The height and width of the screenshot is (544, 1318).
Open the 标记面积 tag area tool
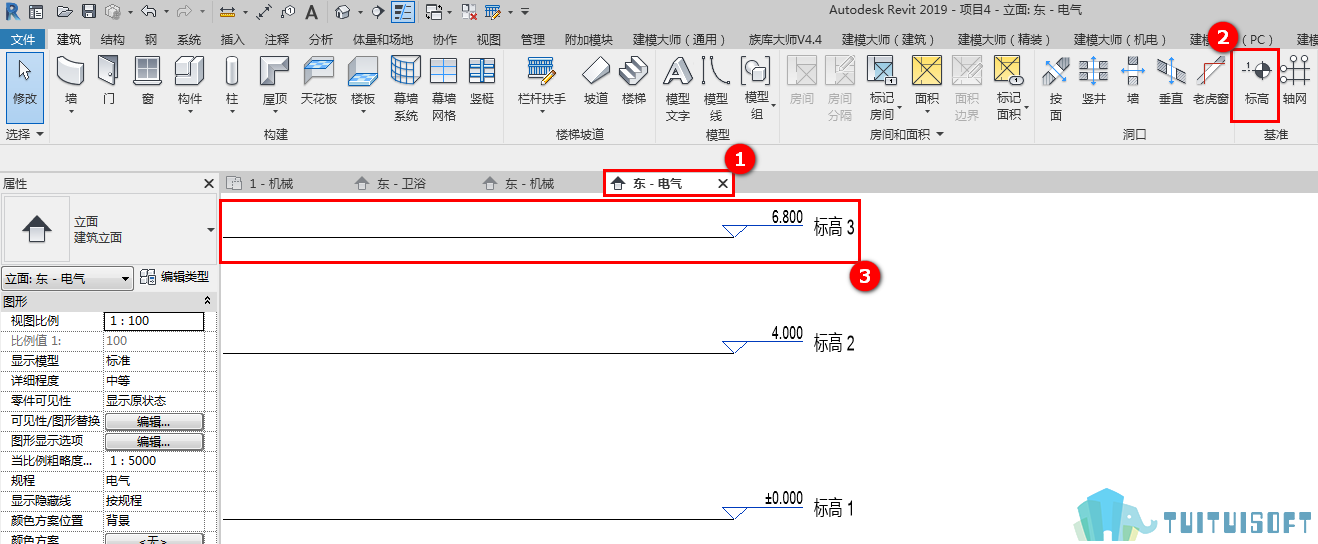pyautogui.click(x=1009, y=88)
